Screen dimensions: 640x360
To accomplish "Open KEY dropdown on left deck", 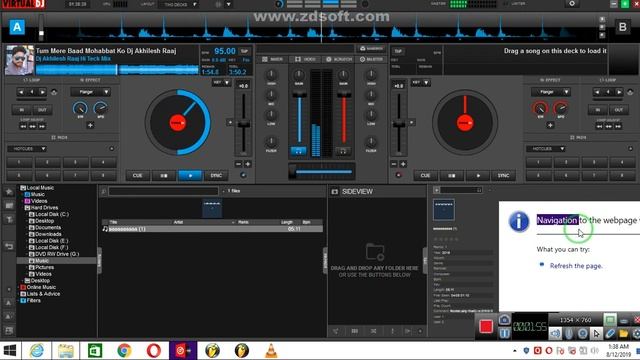I will (221, 83).
